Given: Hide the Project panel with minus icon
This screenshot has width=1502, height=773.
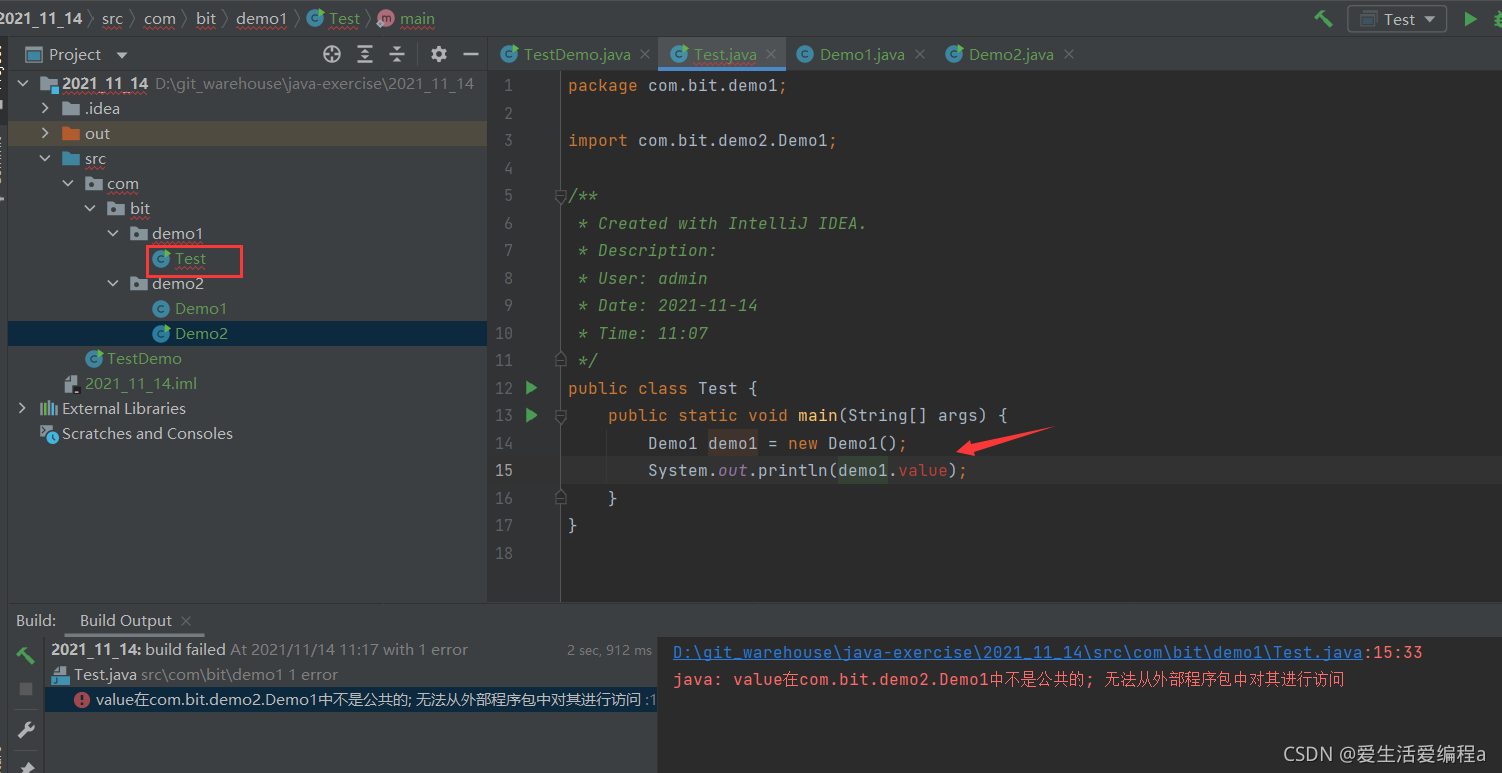Looking at the screenshot, I should click(470, 54).
